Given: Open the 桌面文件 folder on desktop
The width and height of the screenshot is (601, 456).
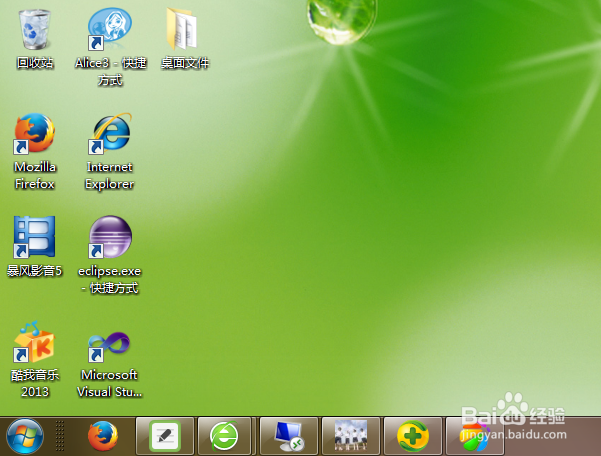Looking at the screenshot, I should pyautogui.click(x=182, y=29).
